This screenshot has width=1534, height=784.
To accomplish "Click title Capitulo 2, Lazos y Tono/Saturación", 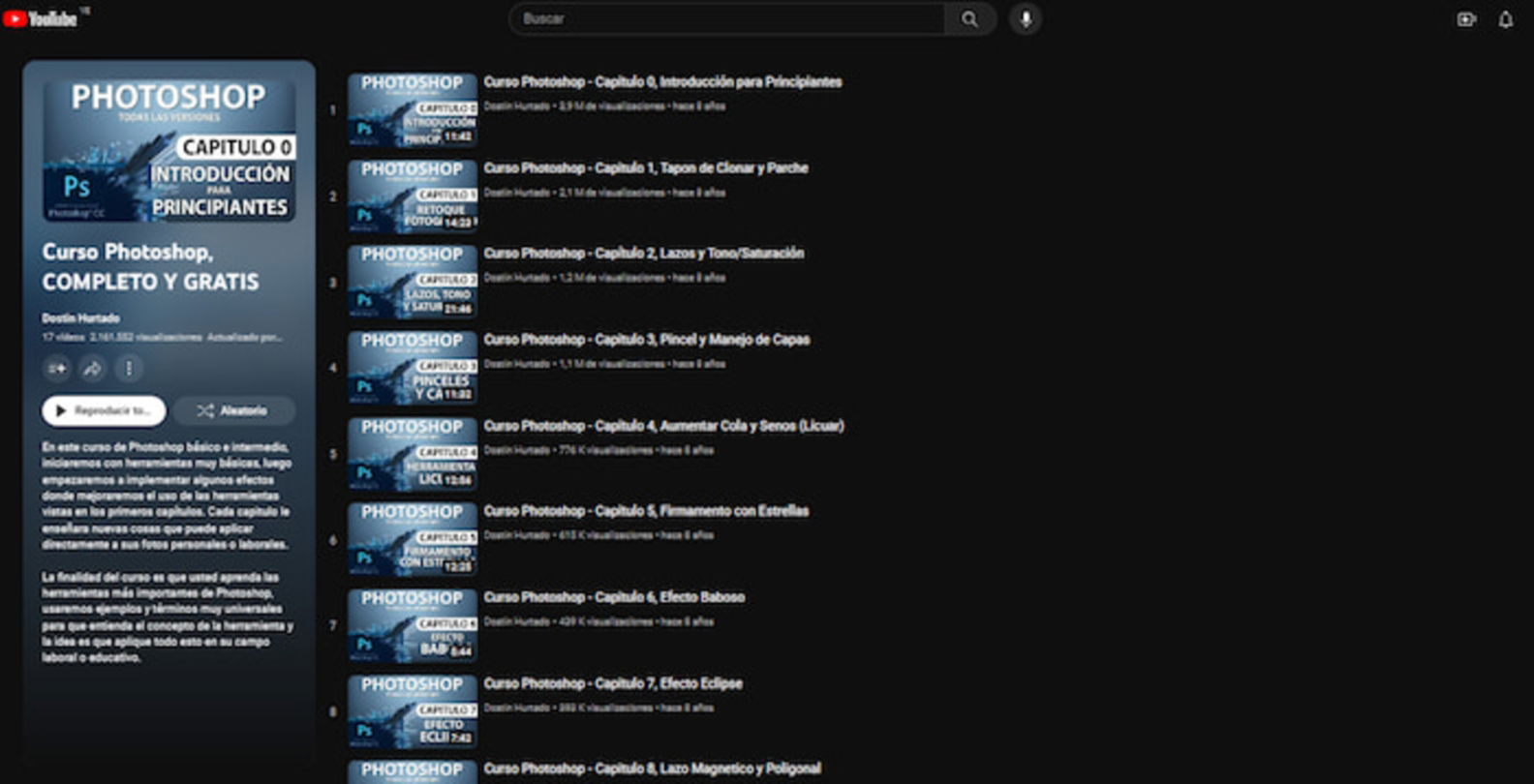I will tap(644, 254).
